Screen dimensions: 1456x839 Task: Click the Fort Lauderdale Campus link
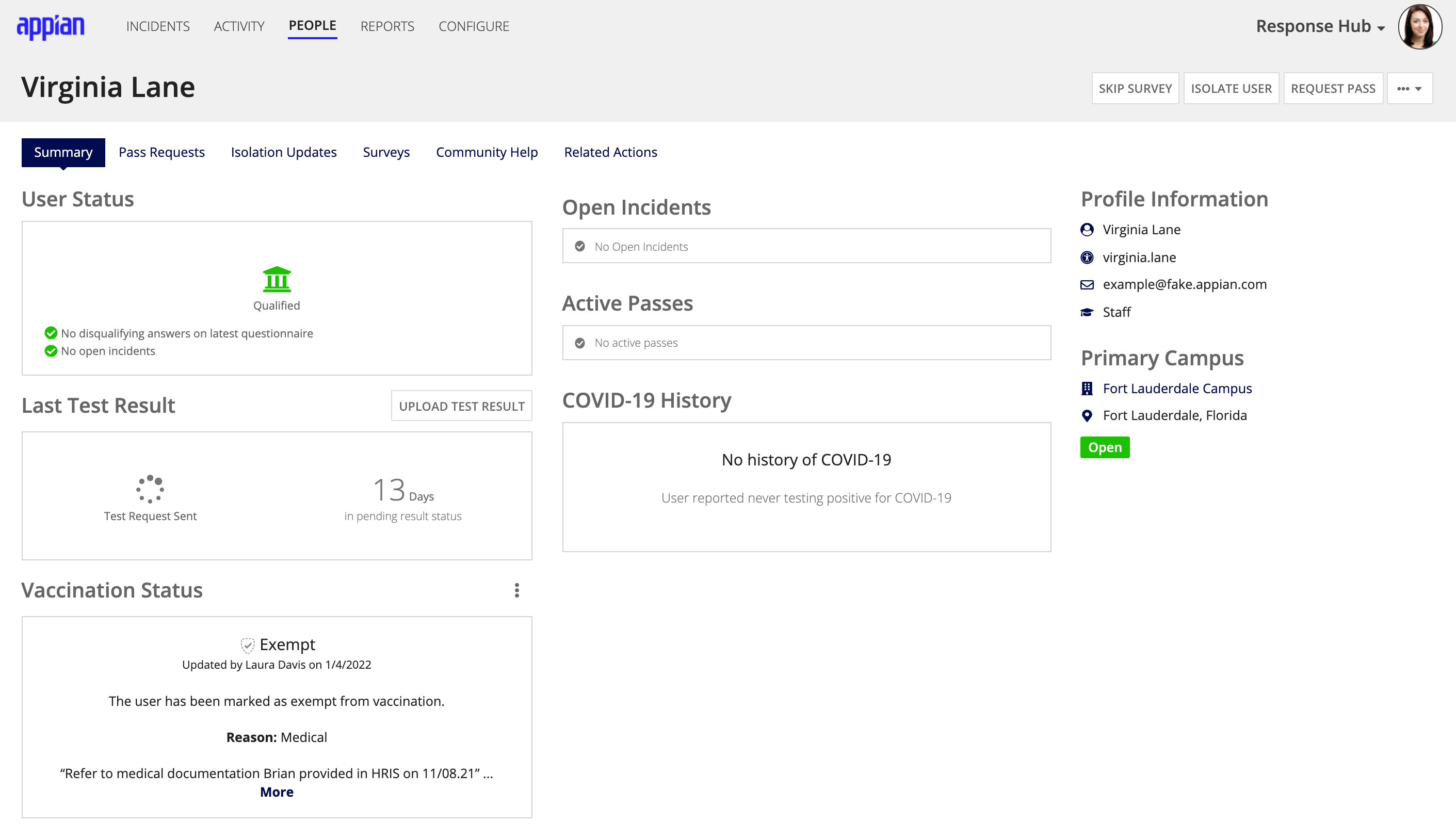click(x=1177, y=388)
